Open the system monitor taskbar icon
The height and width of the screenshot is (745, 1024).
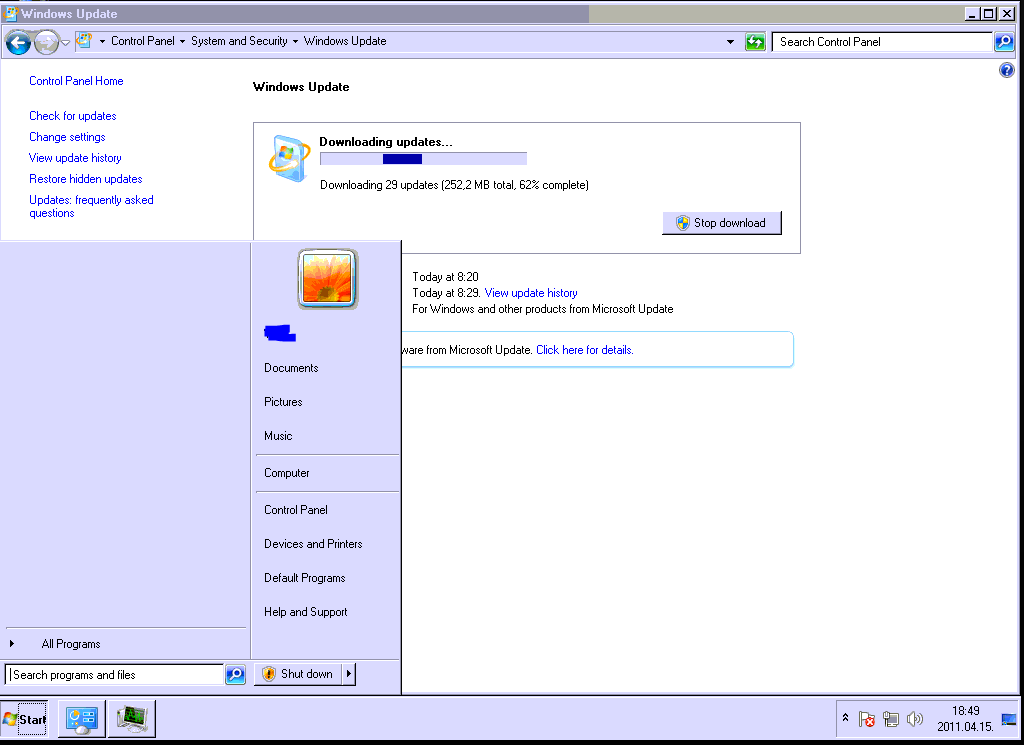(x=132, y=719)
